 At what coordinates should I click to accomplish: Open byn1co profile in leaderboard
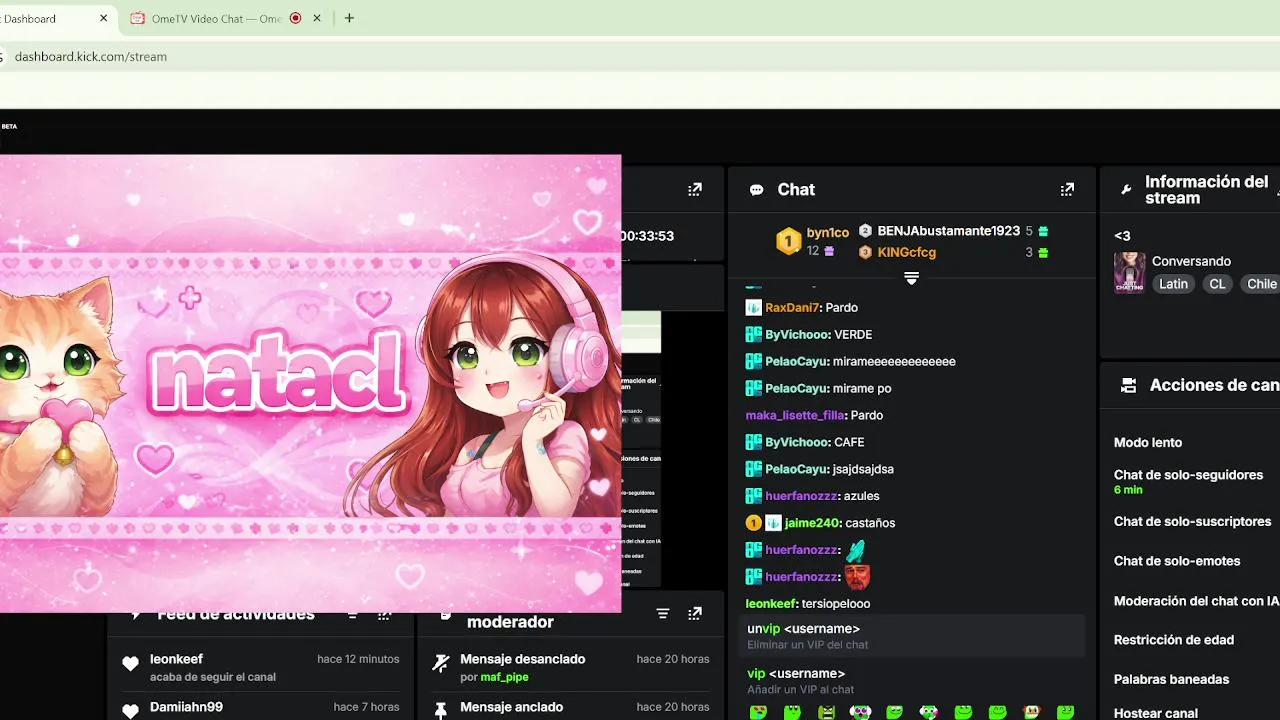coord(828,232)
